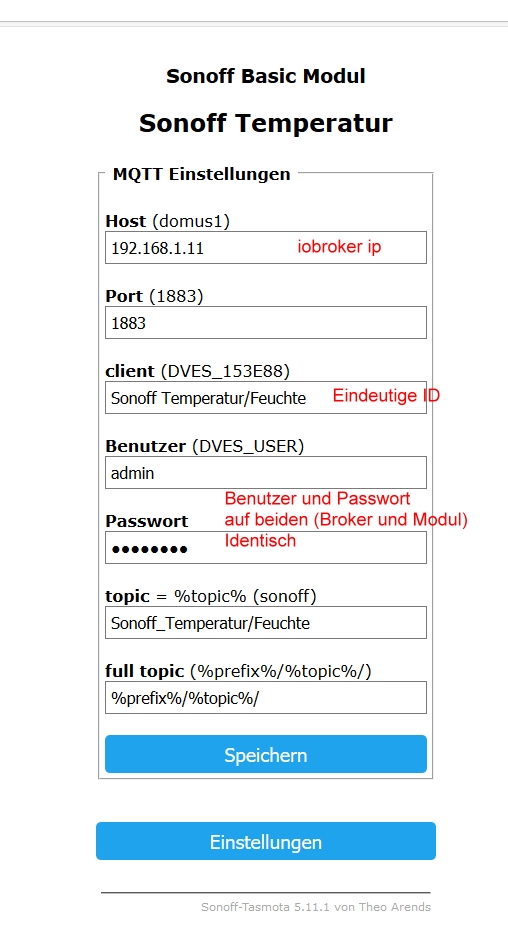Click the Benutzer label

146,446
